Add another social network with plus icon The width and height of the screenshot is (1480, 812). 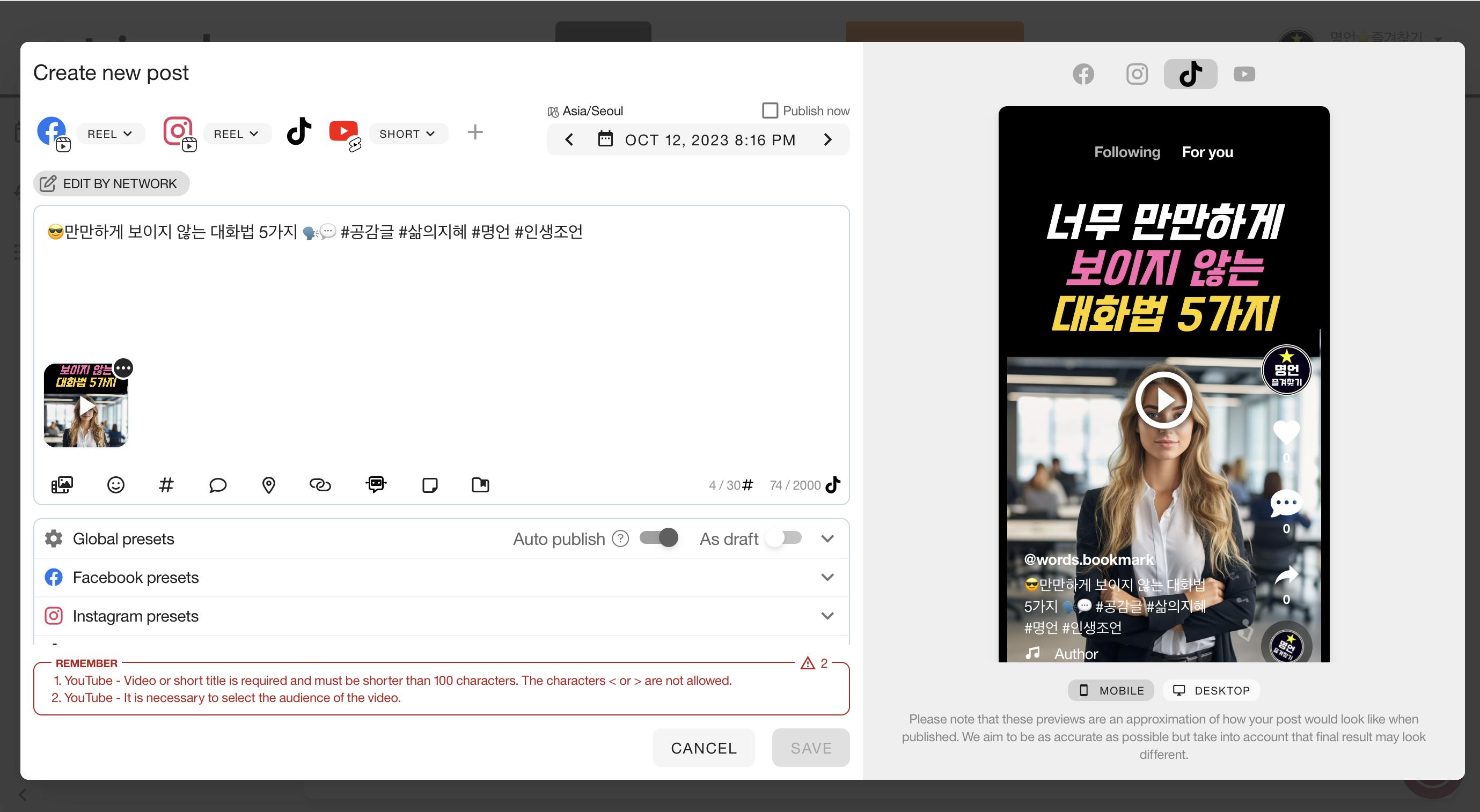[x=474, y=132]
